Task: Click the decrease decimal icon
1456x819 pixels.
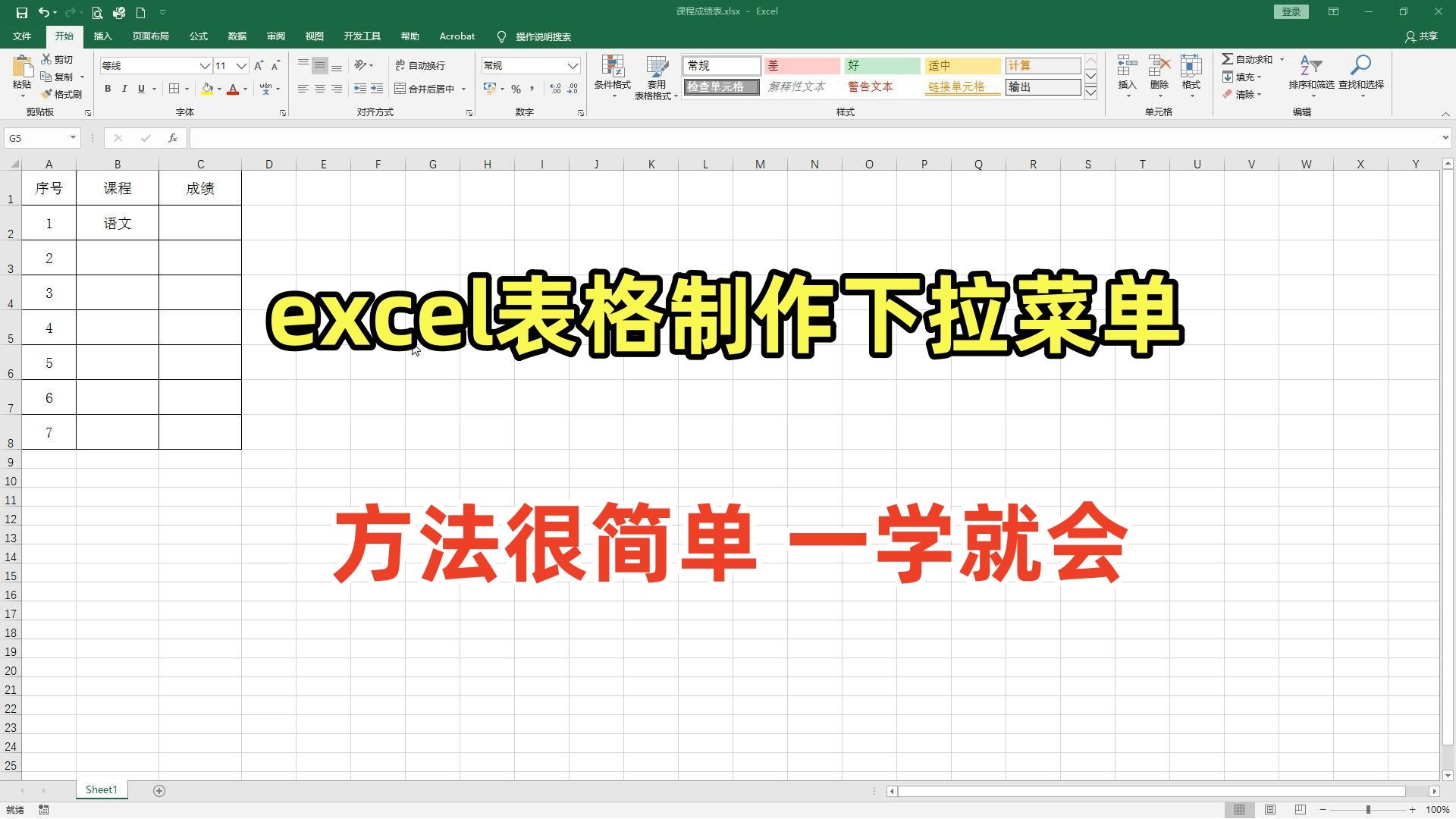Action: [x=574, y=89]
